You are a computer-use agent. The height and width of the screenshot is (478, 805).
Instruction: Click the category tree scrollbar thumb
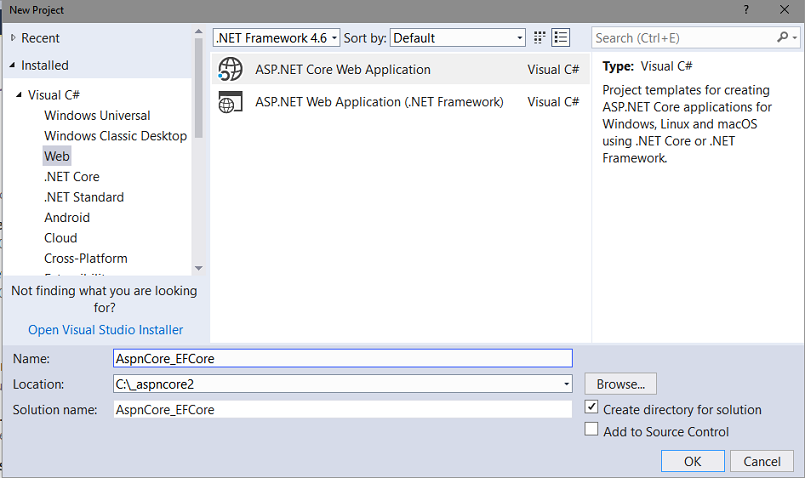point(199,88)
